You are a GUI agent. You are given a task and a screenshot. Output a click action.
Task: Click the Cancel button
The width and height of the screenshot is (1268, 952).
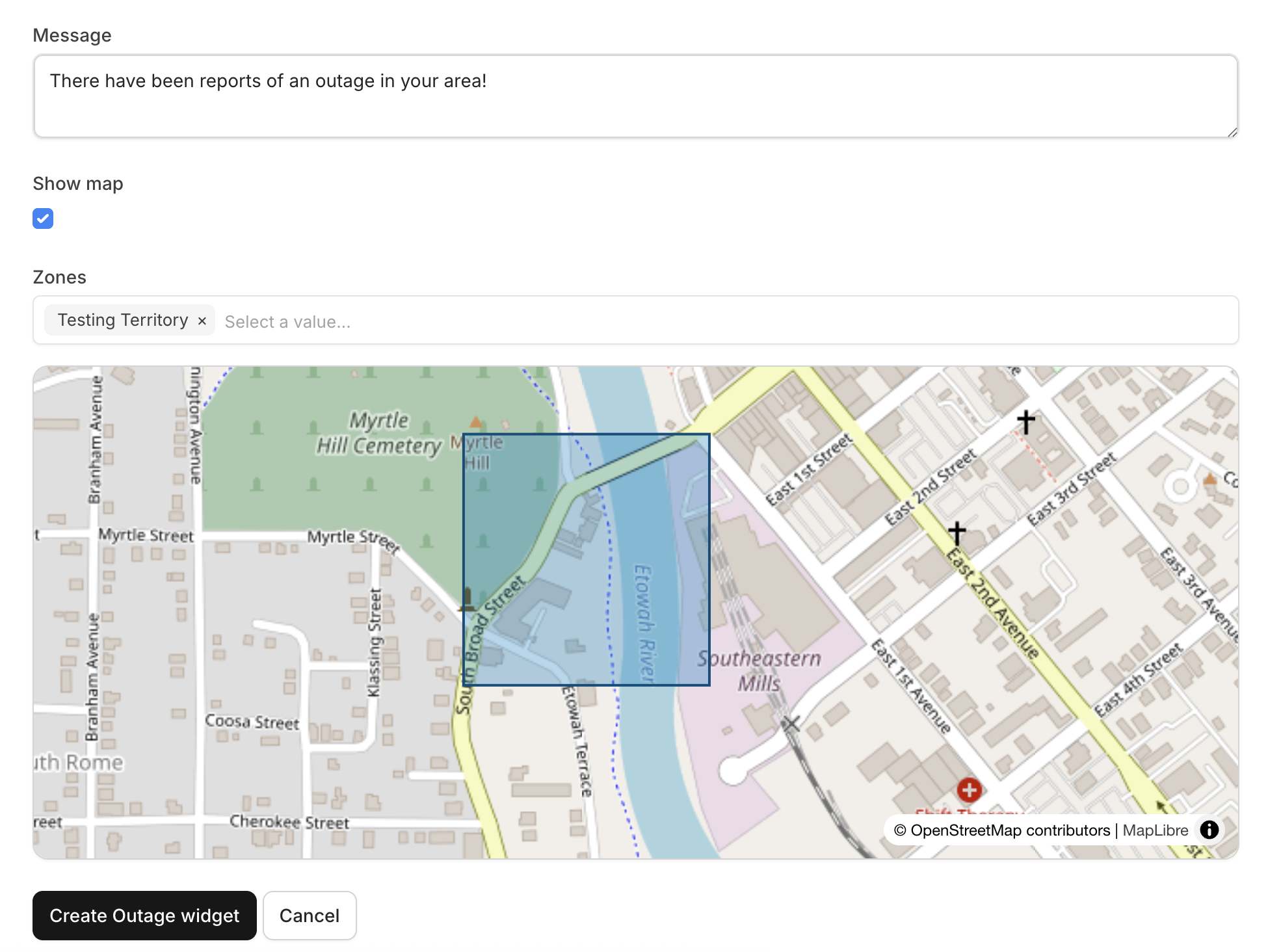coord(310,916)
